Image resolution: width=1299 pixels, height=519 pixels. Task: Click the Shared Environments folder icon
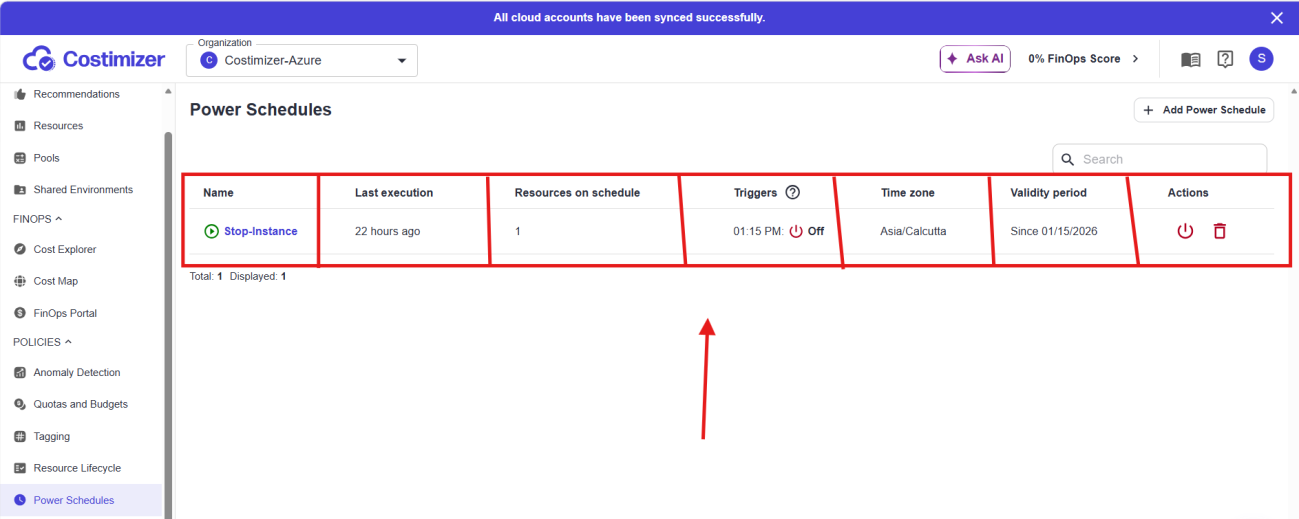pyautogui.click(x=20, y=190)
